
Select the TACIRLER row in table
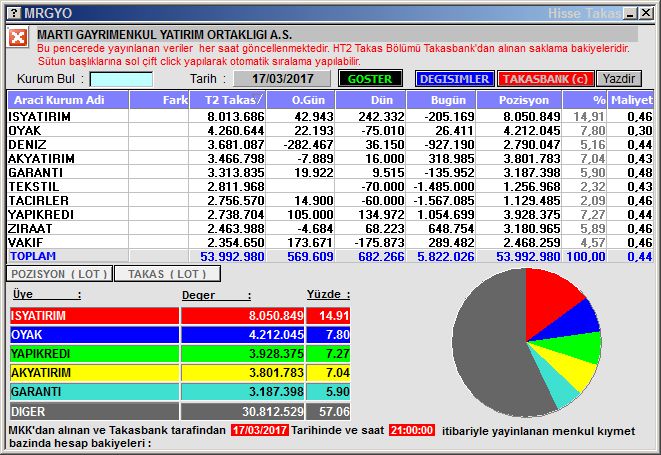330,200
